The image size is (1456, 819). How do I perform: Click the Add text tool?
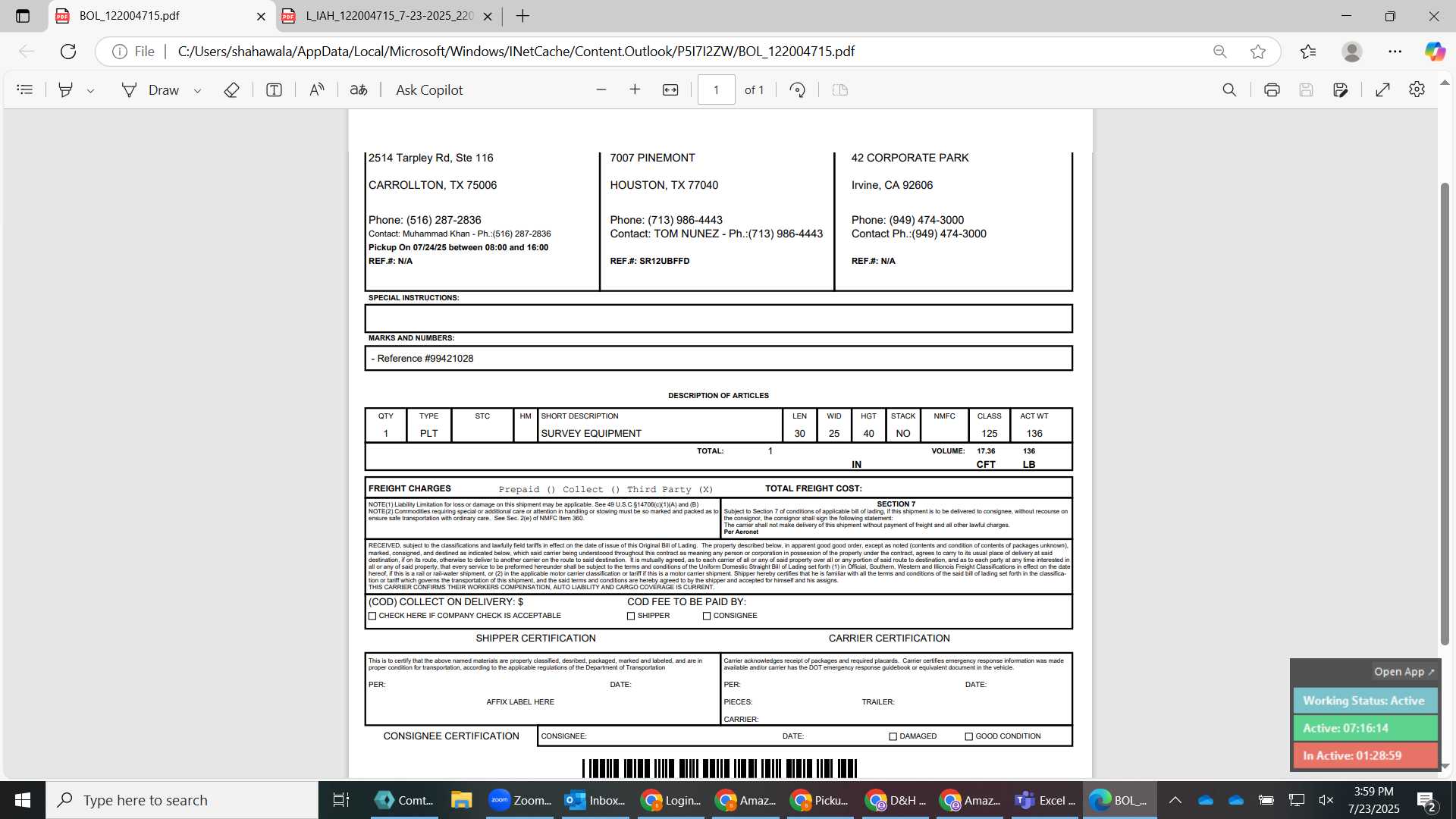pos(274,89)
